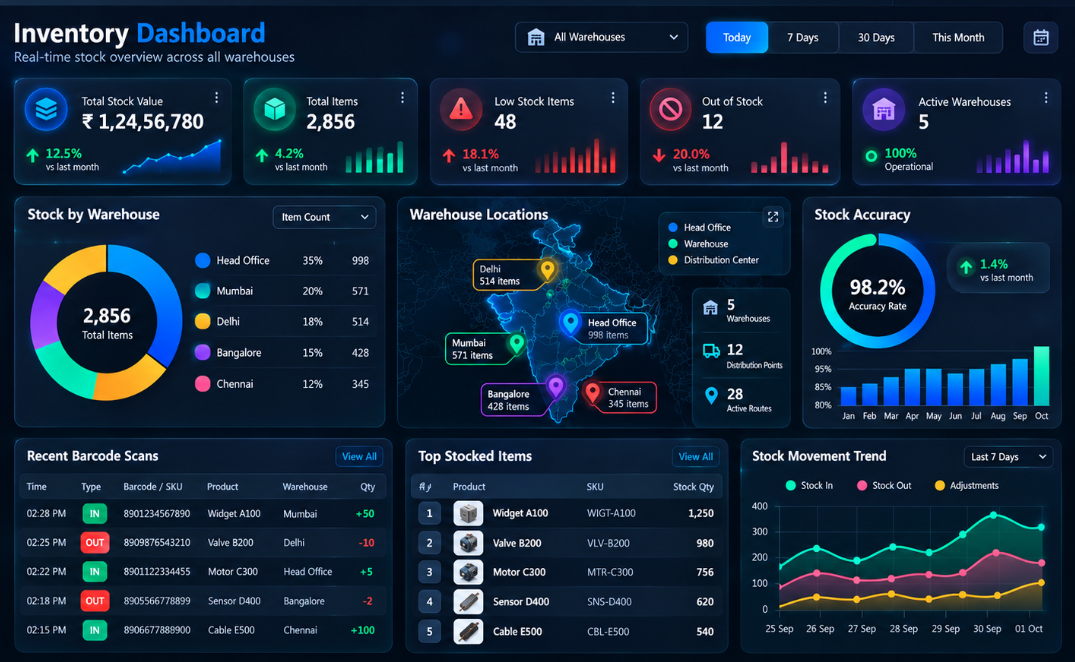Click the Chennai map pin

592,393
